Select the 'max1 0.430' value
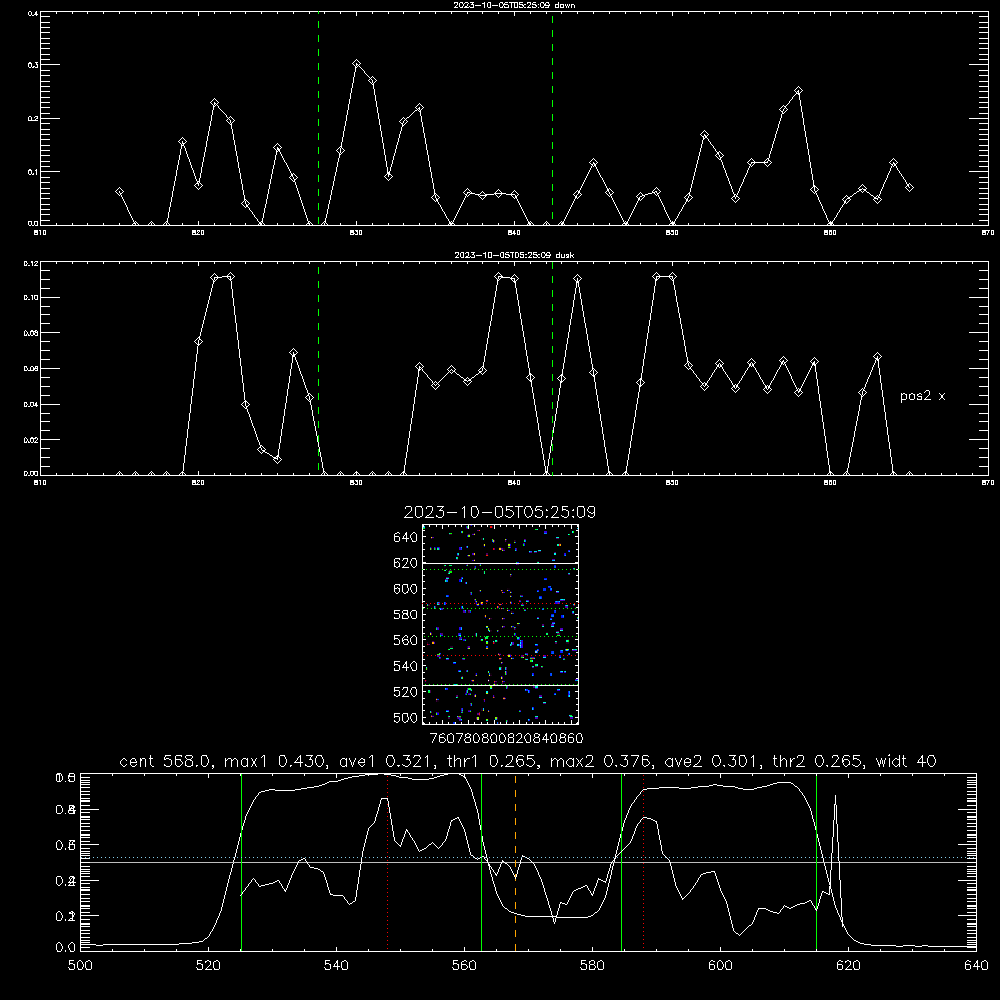The image size is (1000, 1000). pos(276,761)
